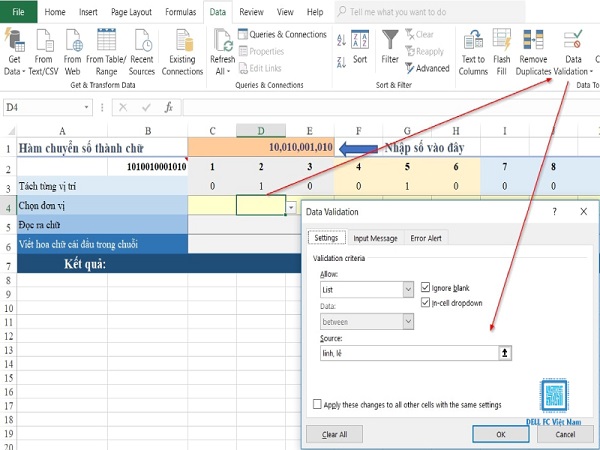Screen dimensions: 600x450
Task: Select the Settings tab in dialog
Action: pos(326,238)
